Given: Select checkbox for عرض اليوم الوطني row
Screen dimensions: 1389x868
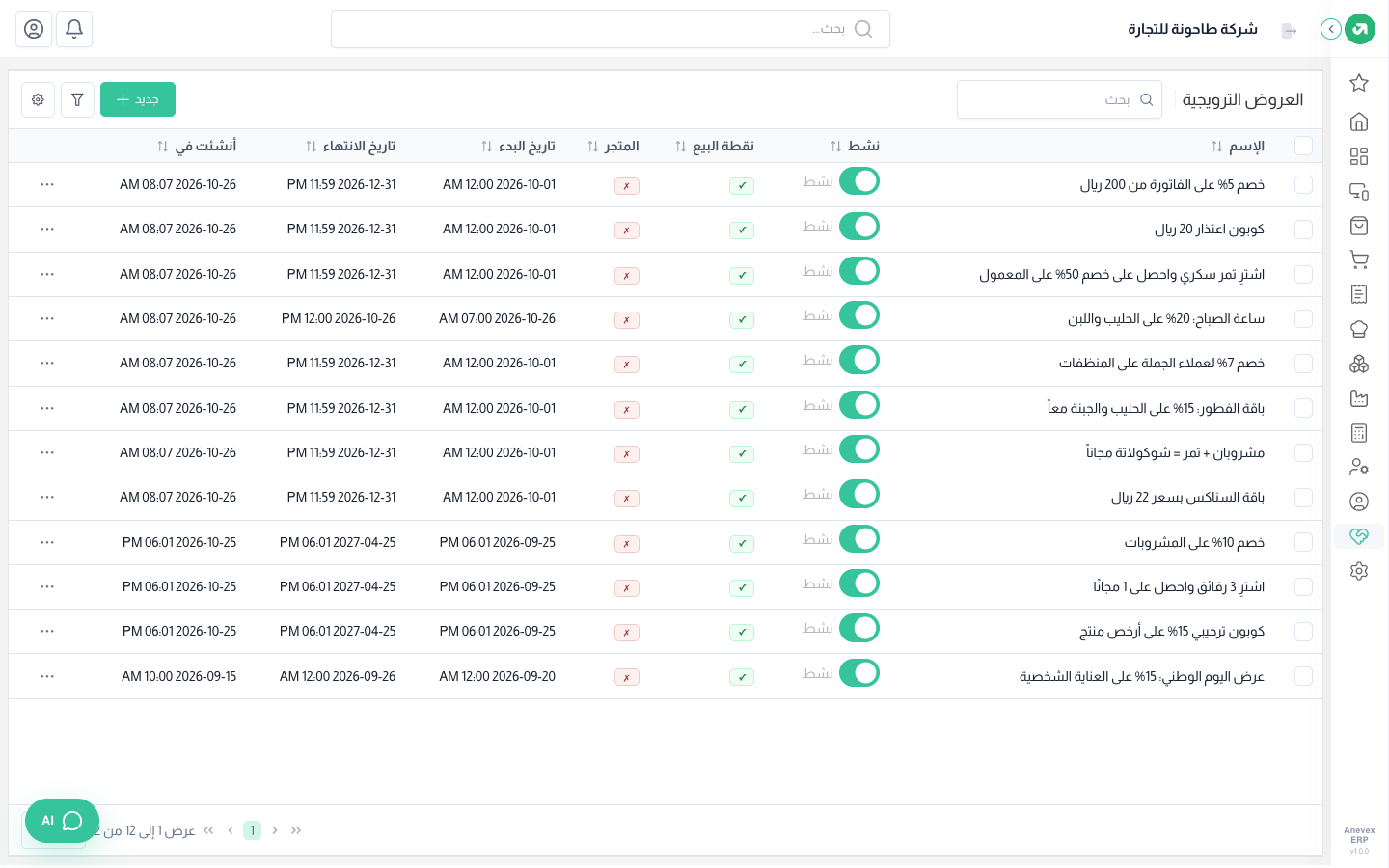Looking at the screenshot, I should coord(1303,676).
